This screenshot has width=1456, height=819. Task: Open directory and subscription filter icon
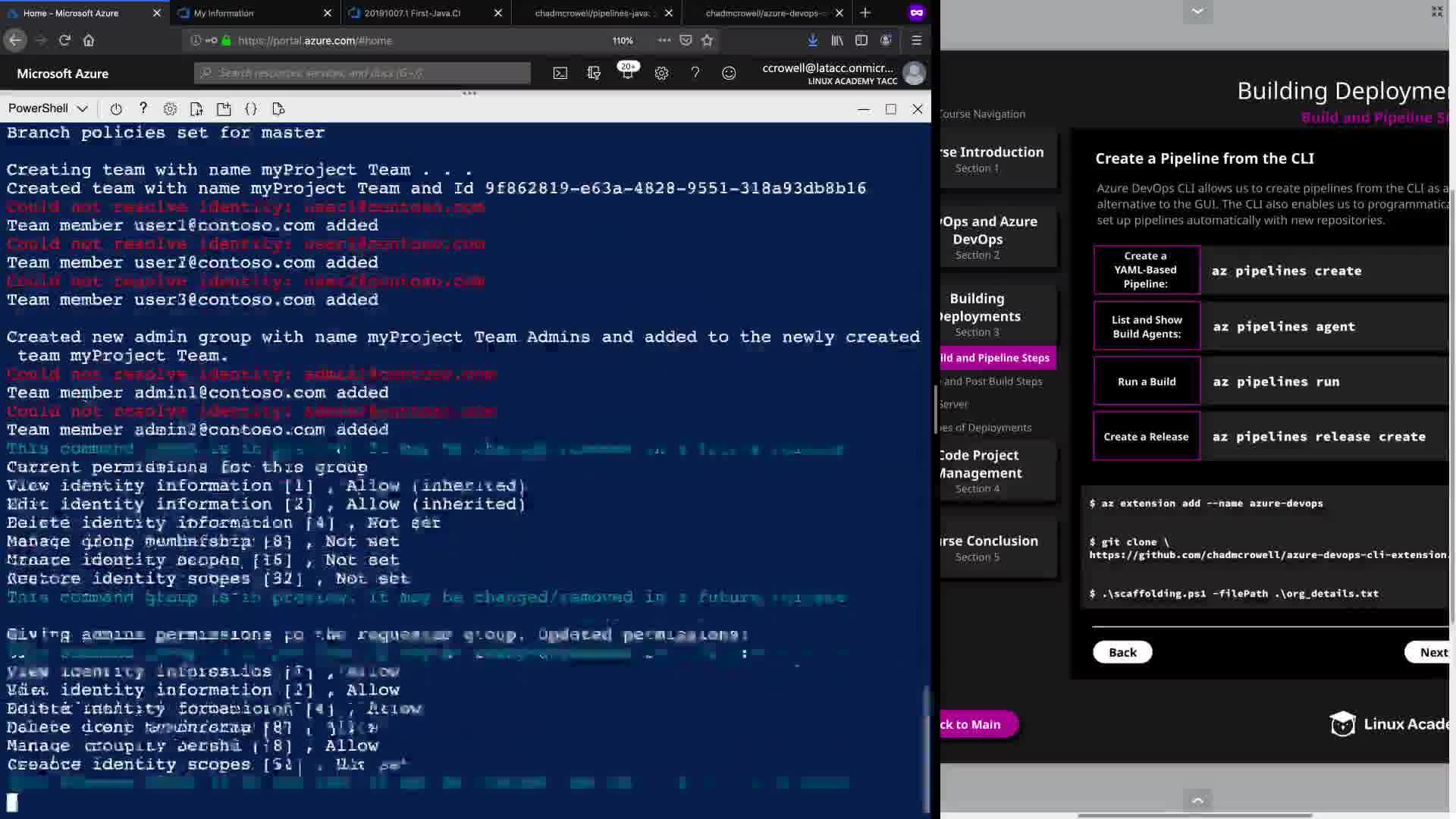point(594,74)
